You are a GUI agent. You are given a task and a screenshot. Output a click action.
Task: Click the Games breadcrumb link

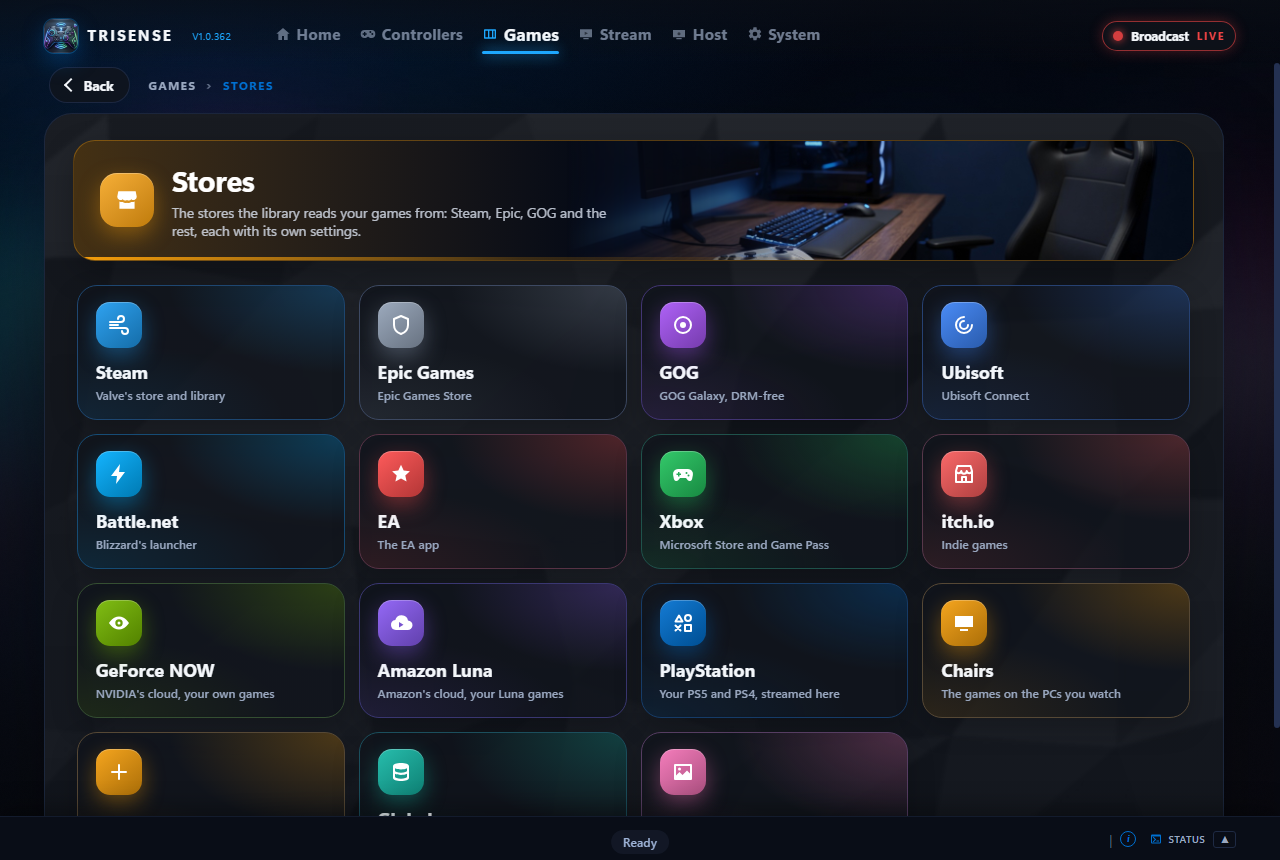[x=172, y=86]
